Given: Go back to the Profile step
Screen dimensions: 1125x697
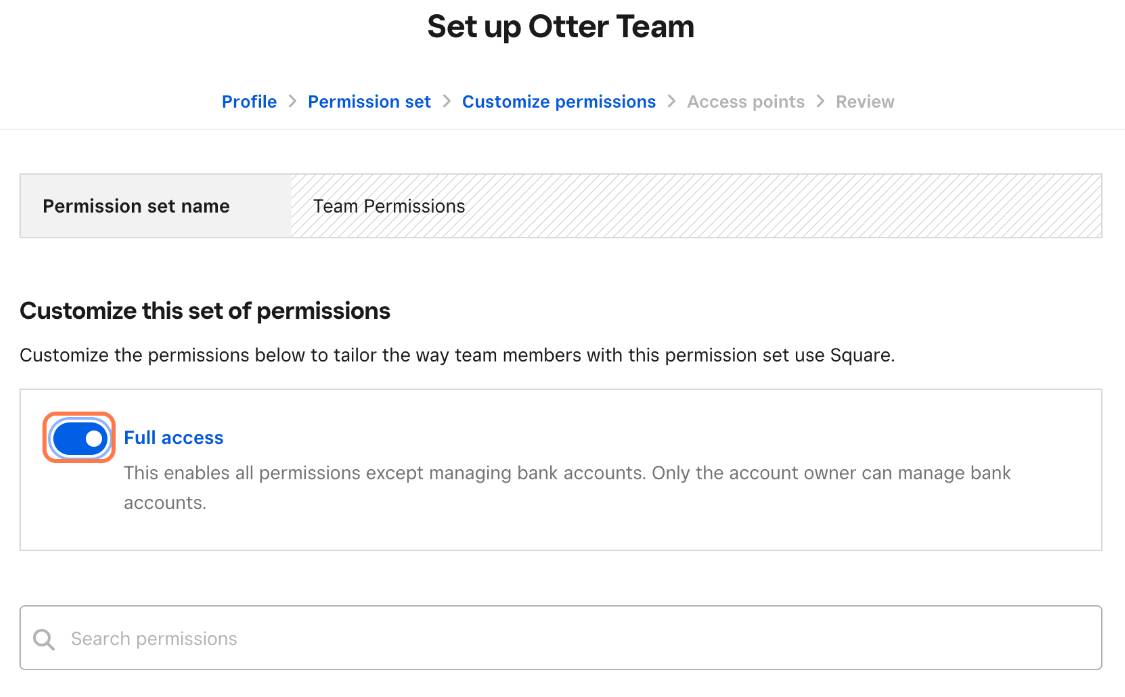Looking at the screenshot, I should (249, 102).
